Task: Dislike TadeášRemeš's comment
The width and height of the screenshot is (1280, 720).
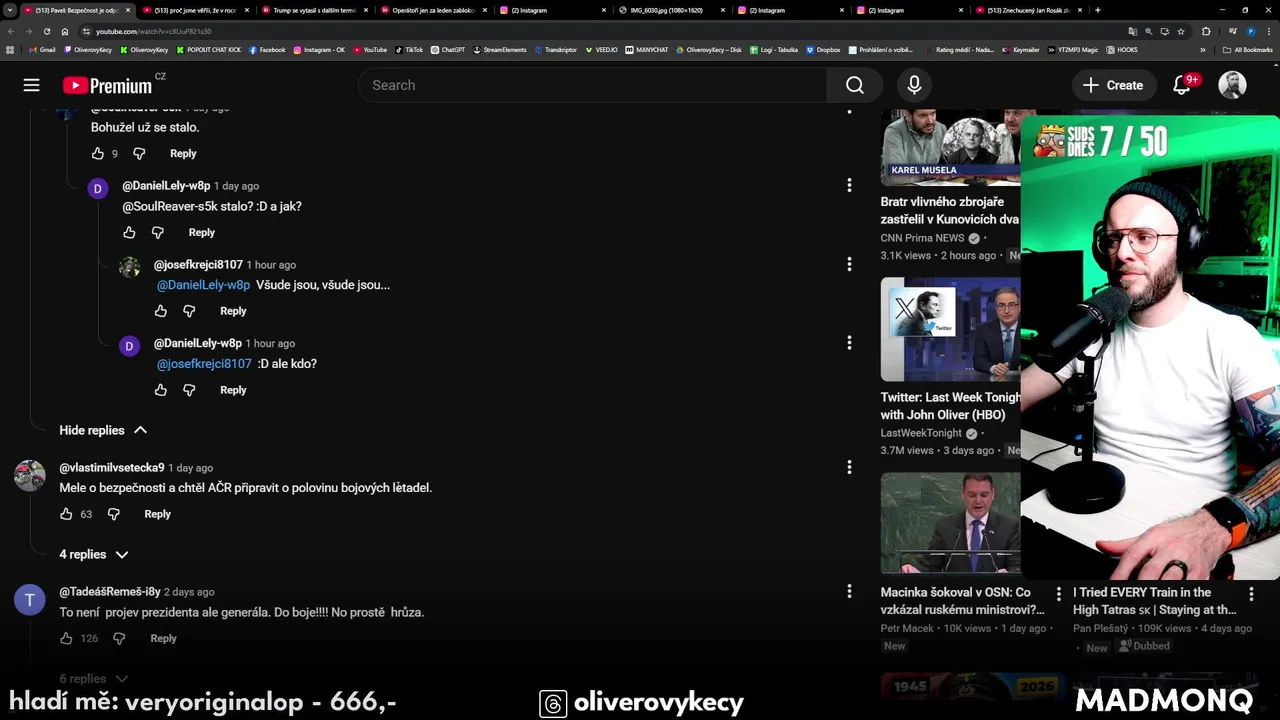Action: (x=119, y=638)
